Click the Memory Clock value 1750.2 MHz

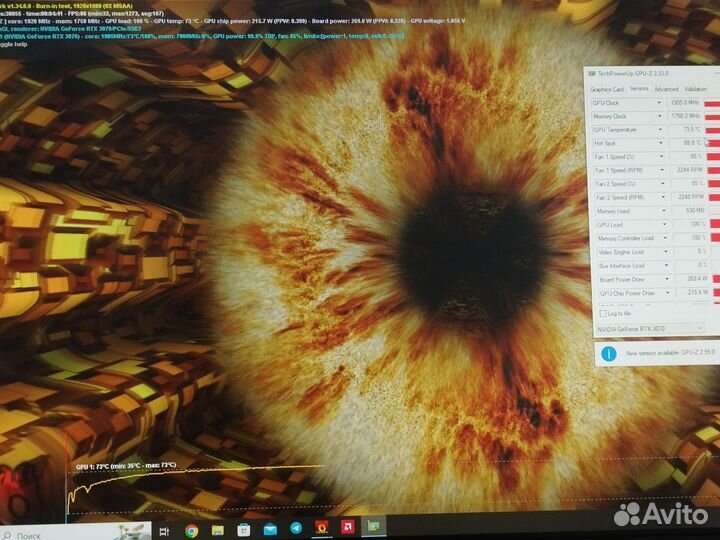(684, 116)
